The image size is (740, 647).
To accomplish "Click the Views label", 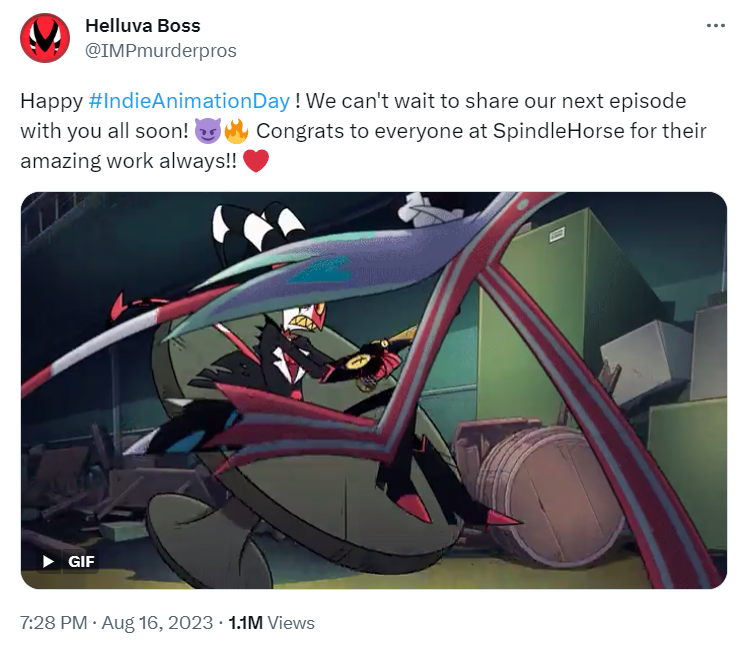I will 291,623.
